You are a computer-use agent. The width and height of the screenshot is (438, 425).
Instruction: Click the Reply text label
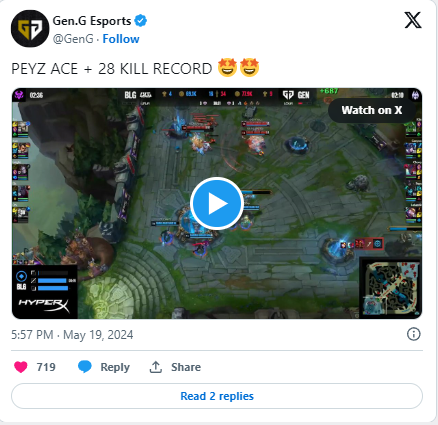point(115,367)
